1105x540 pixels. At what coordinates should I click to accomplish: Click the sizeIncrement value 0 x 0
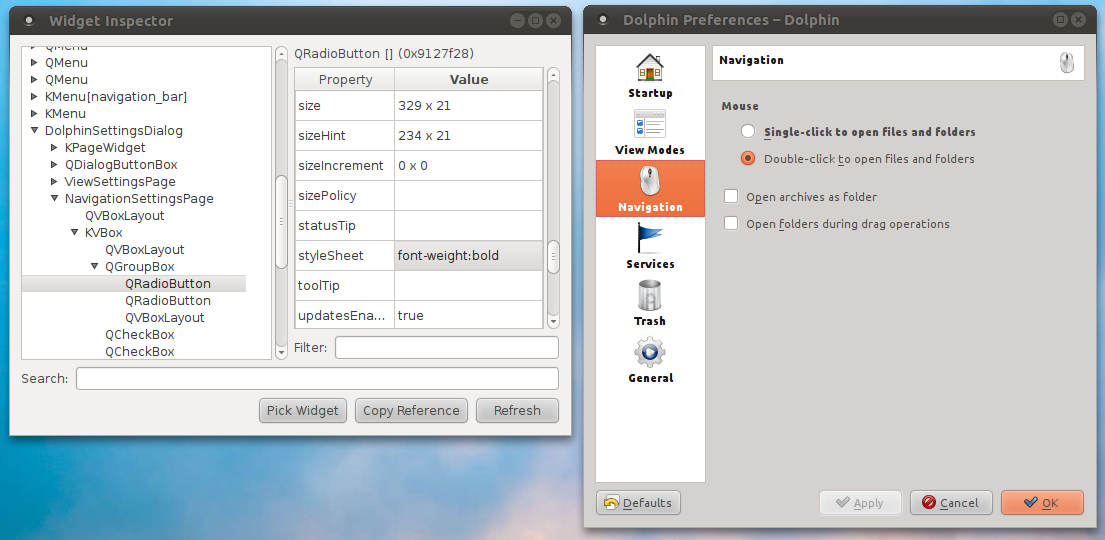469,166
